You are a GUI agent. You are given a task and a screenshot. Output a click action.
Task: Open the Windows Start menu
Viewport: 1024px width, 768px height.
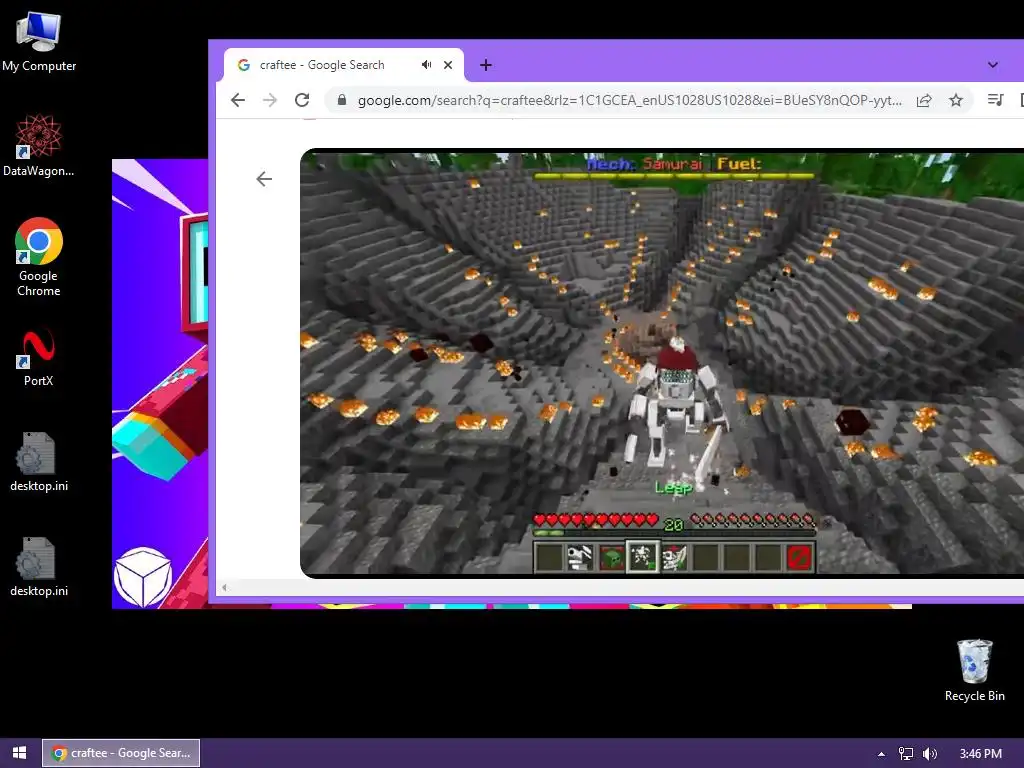20,753
